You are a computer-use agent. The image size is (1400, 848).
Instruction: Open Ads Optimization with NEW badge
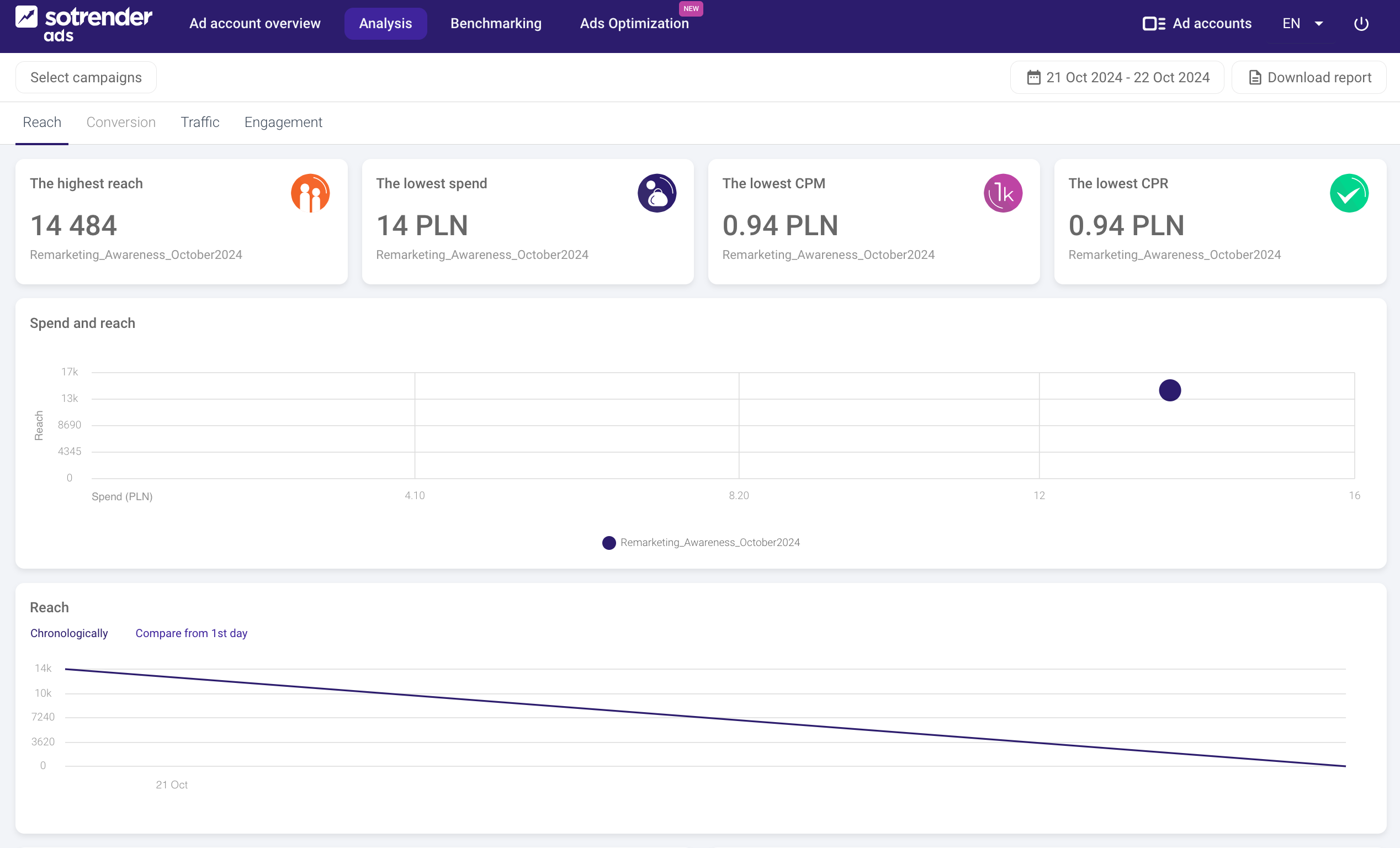pos(634,24)
